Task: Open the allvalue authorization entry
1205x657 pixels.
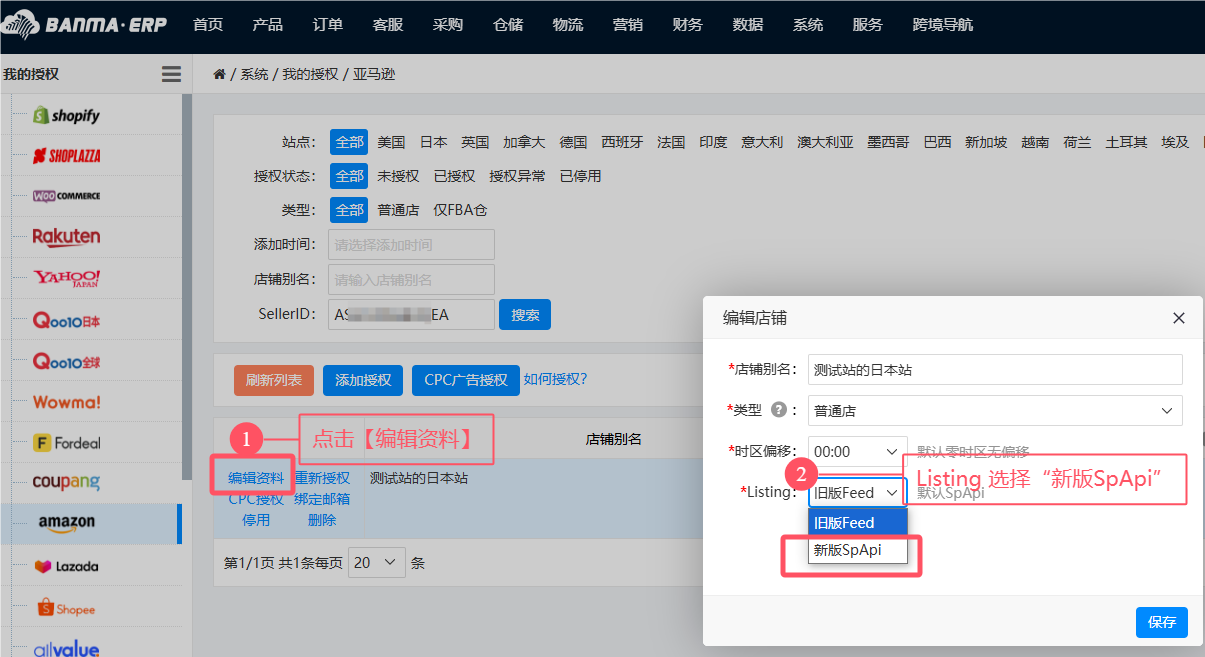Action: click(67, 648)
